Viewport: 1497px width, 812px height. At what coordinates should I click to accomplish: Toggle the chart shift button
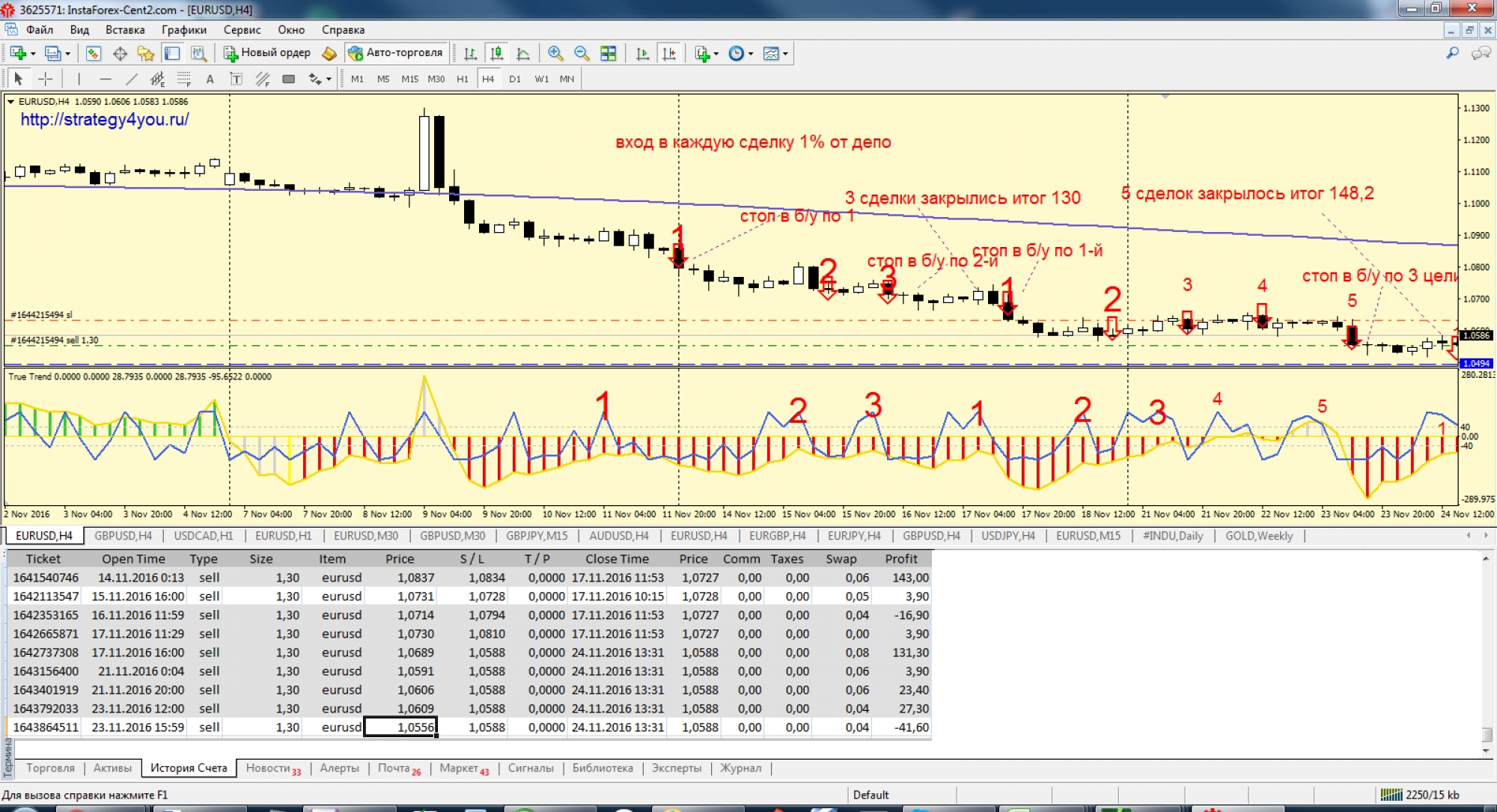click(x=669, y=53)
